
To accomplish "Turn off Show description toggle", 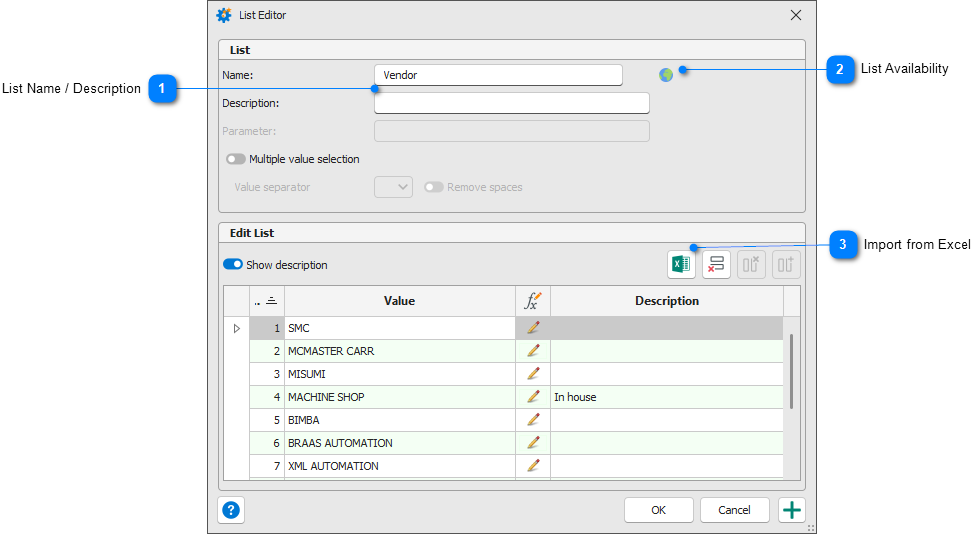I will [233, 265].
